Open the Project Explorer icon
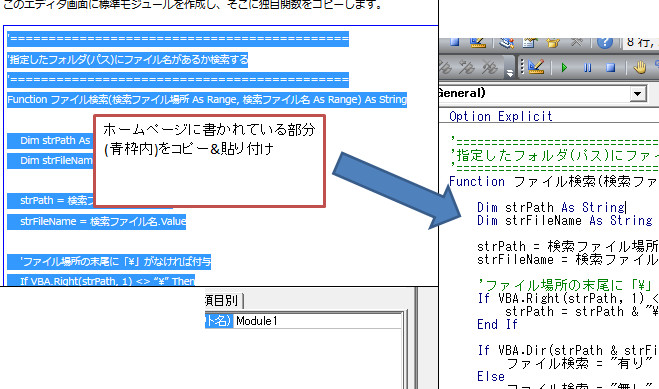 pos(506,42)
